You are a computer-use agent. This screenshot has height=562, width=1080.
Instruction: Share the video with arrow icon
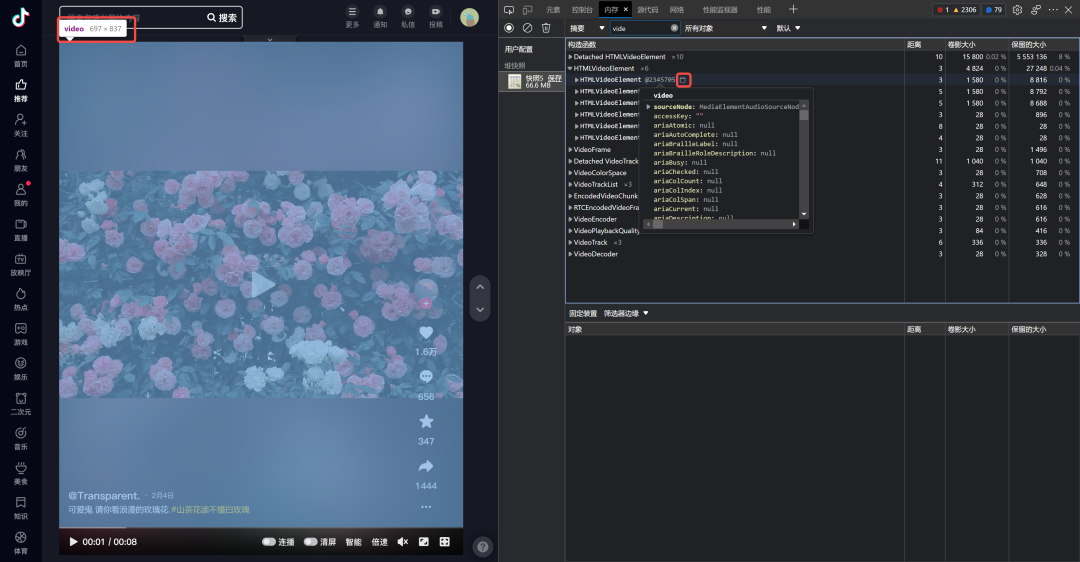tap(426, 466)
